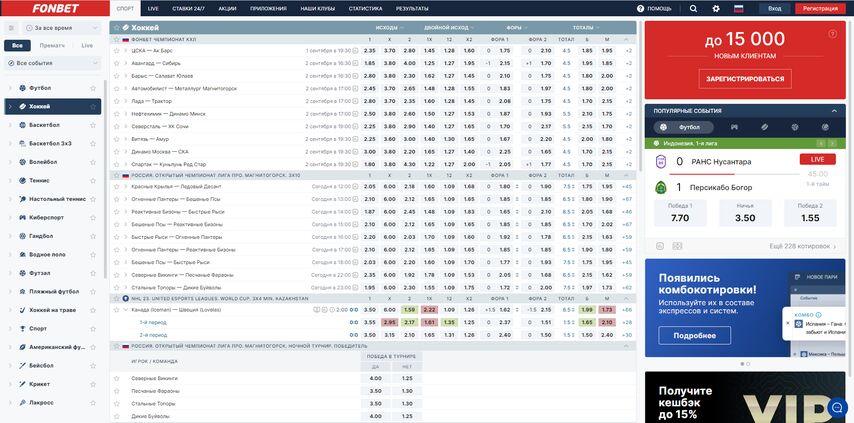Click the stats icon under РАНС Нусантара match
Viewport: 854px width, 423px height.
coord(660,246)
